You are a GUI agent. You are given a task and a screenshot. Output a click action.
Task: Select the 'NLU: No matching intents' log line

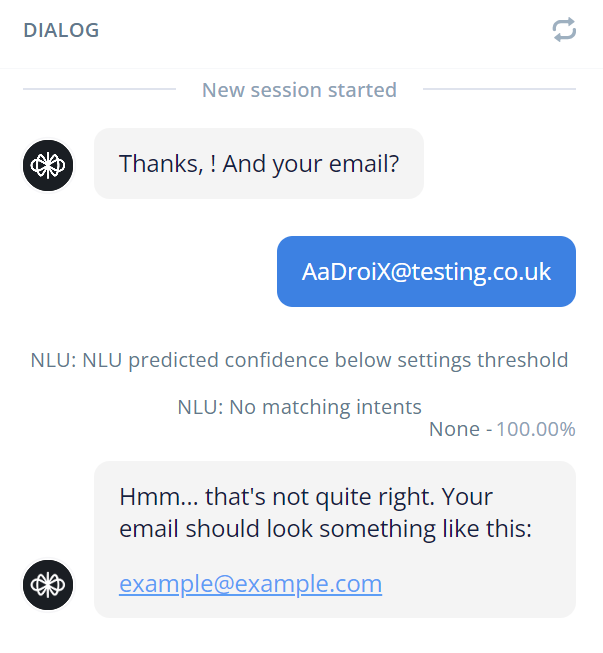click(299, 407)
